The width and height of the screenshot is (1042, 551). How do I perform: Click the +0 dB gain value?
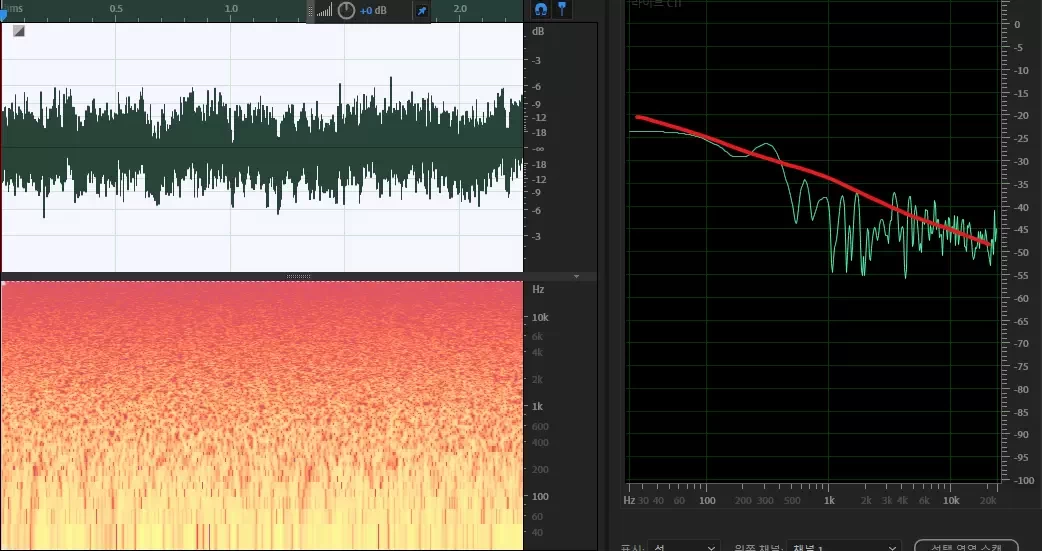coord(373,11)
